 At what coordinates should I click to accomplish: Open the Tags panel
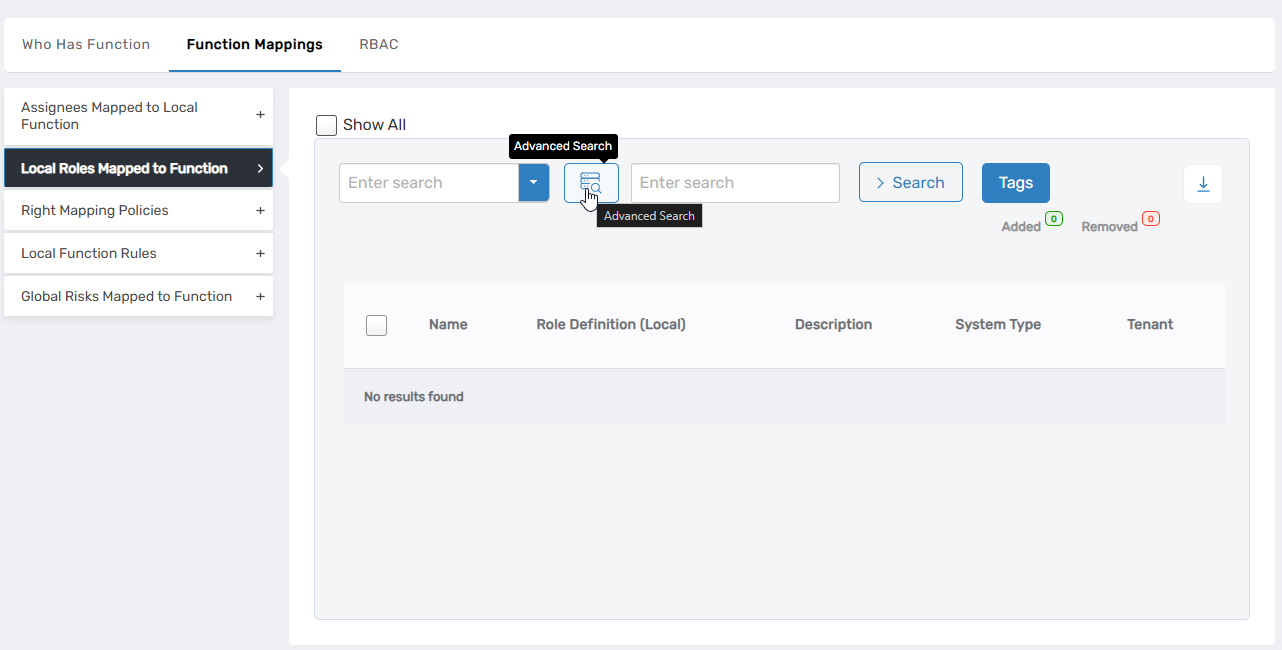(x=1015, y=183)
